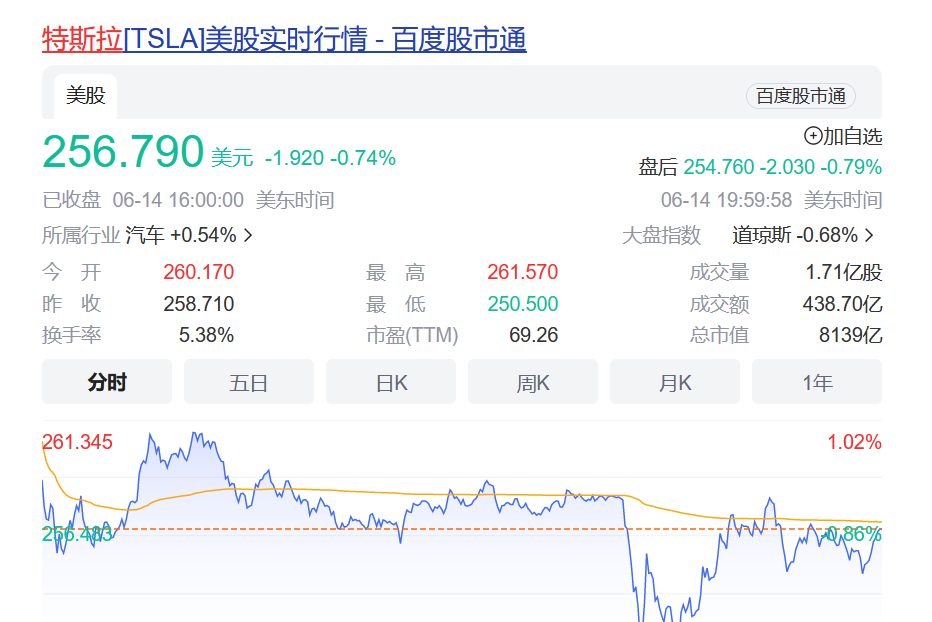The width and height of the screenshot is (932, 622).
Task: Click the 最高 value 261.570
Action: click(x=522, y=272)
